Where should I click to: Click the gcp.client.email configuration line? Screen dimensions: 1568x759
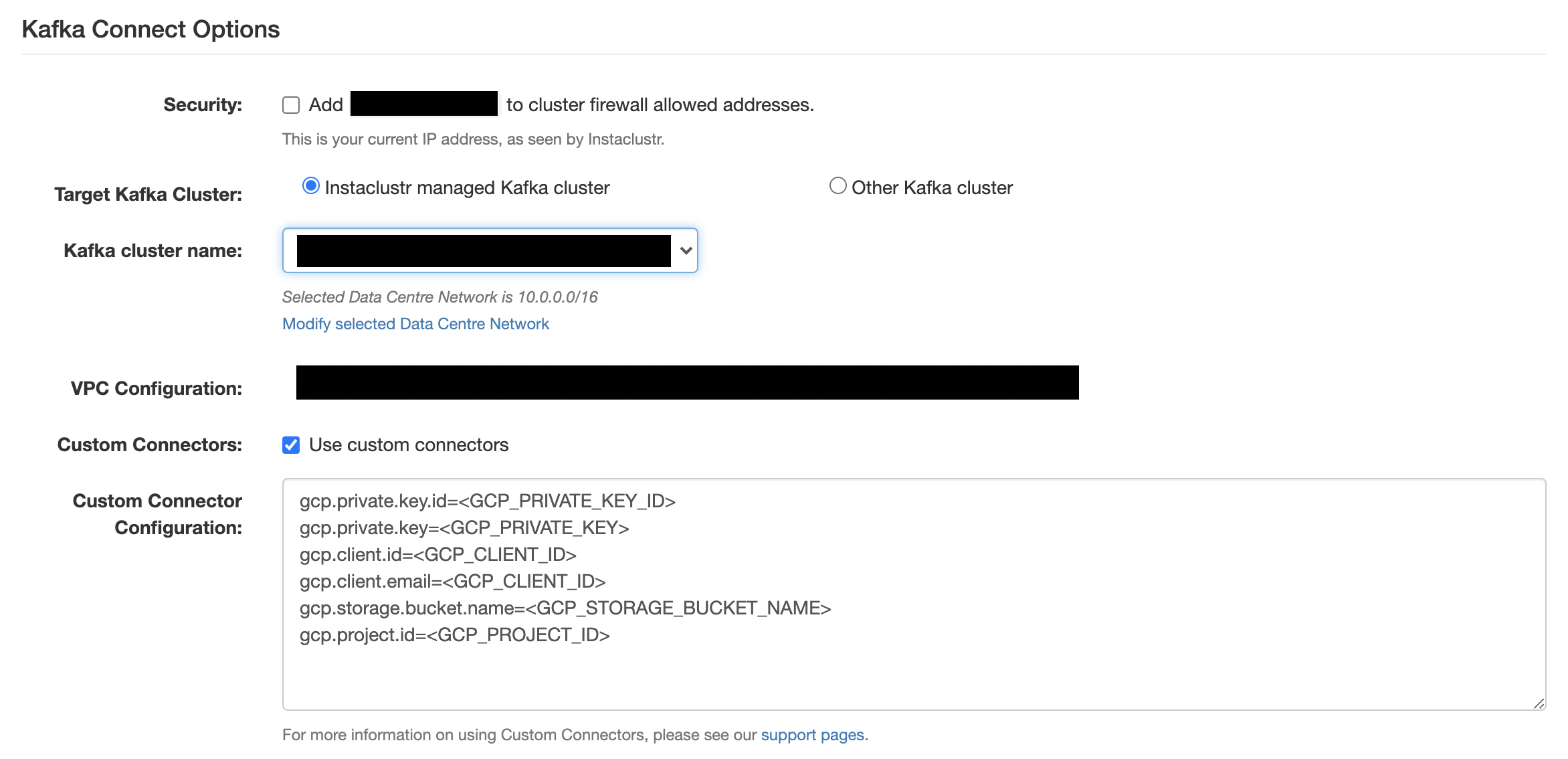tap(452, 582)
